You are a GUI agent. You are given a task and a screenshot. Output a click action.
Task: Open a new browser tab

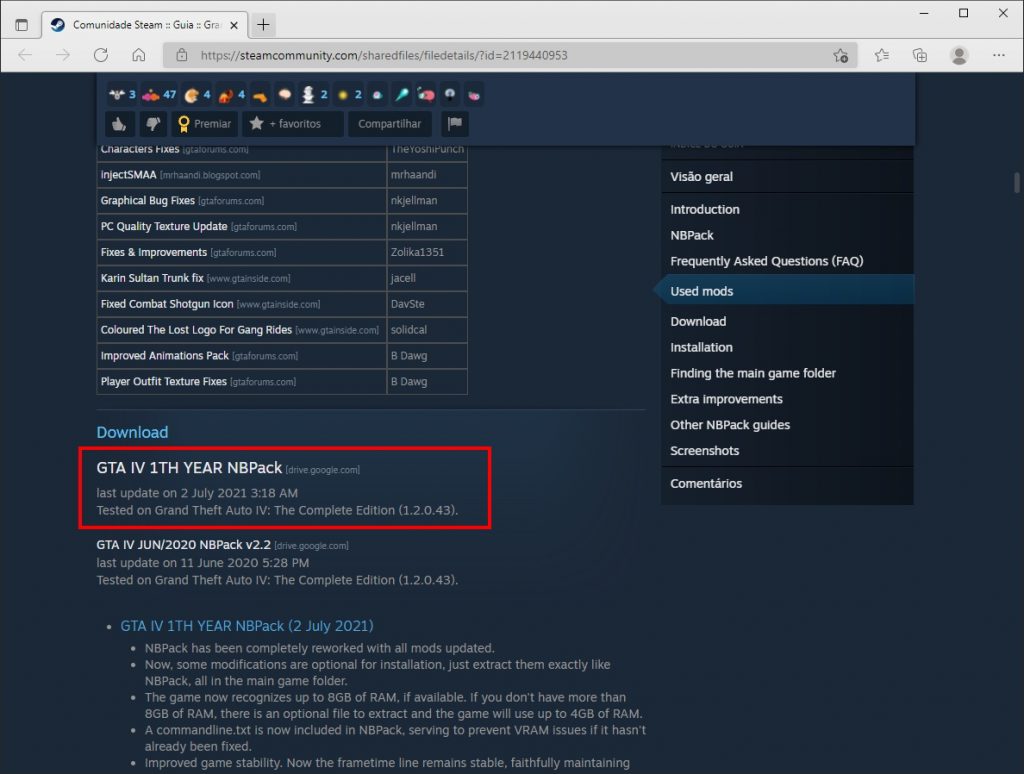click(x=263, y=24)
